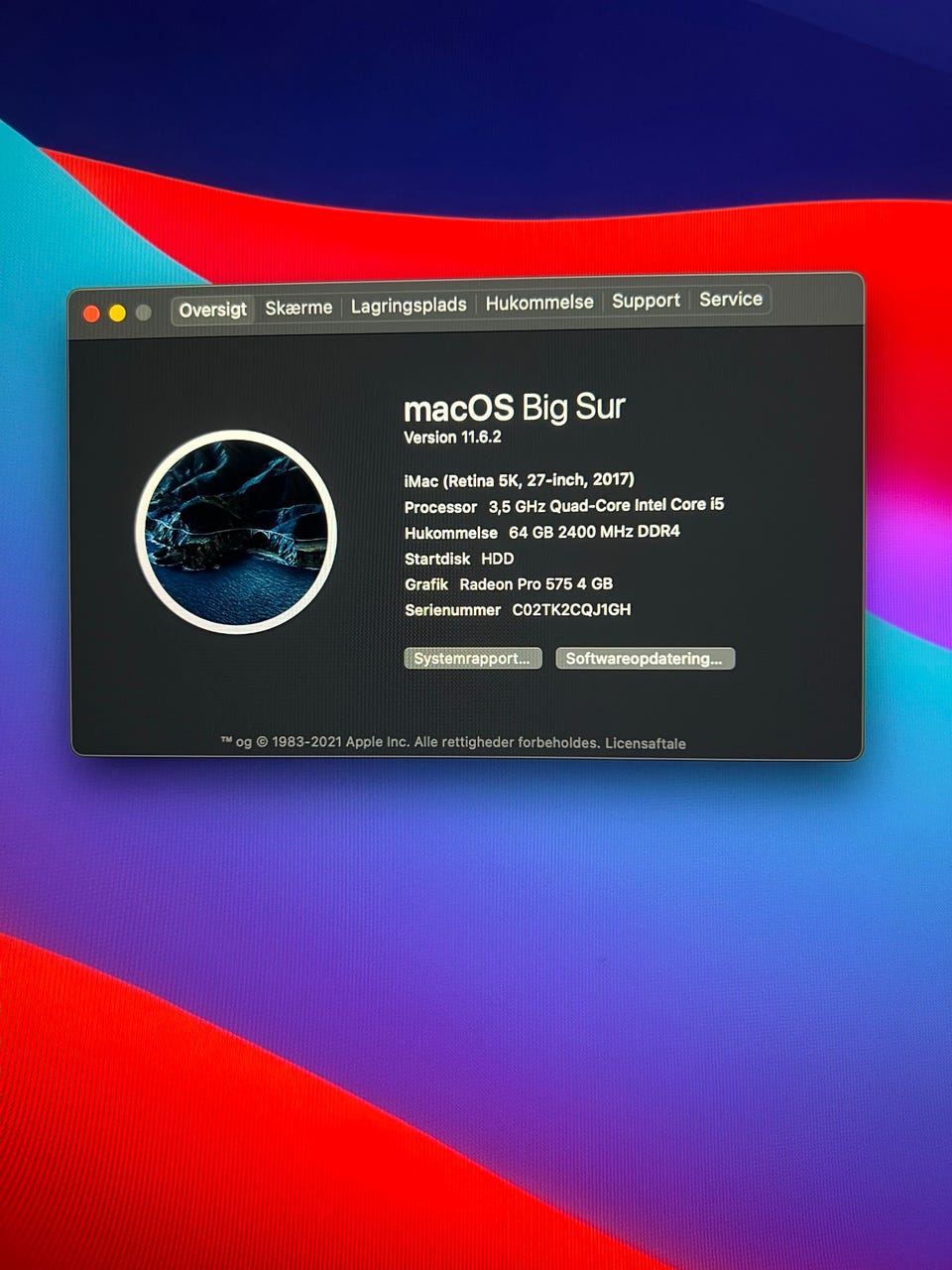Open Softwareopdatering... button
The height and width of the screenshot is (1270, 952).
pos(645,659)
